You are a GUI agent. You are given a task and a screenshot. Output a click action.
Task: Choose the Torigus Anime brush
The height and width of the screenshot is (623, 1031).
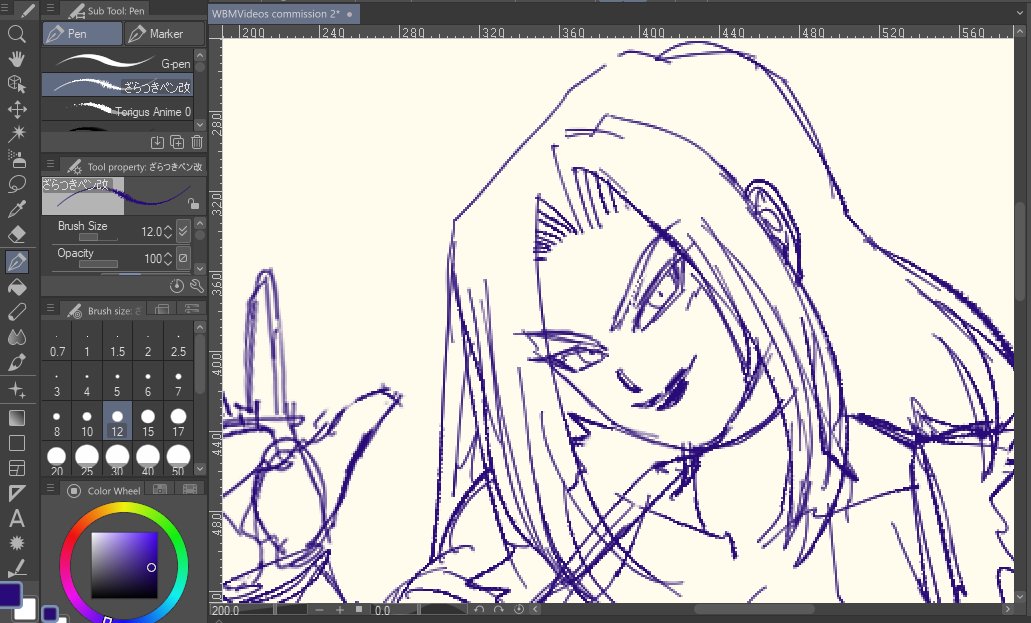click(118, 110)
